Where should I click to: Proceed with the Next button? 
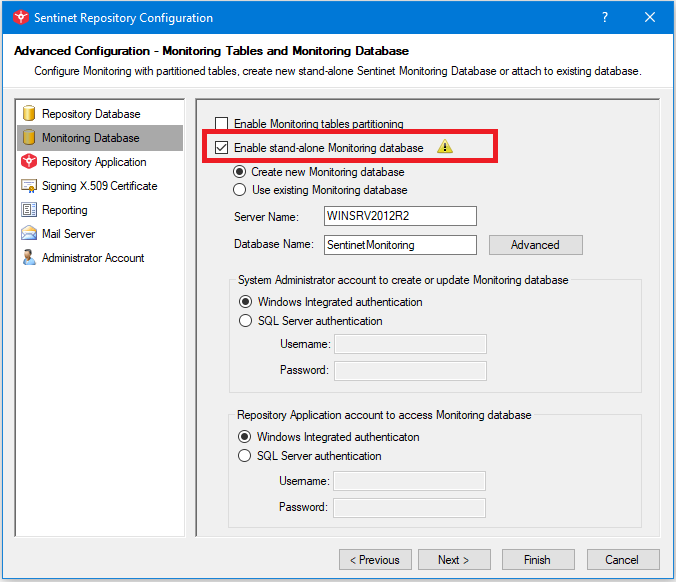[454, 560]
